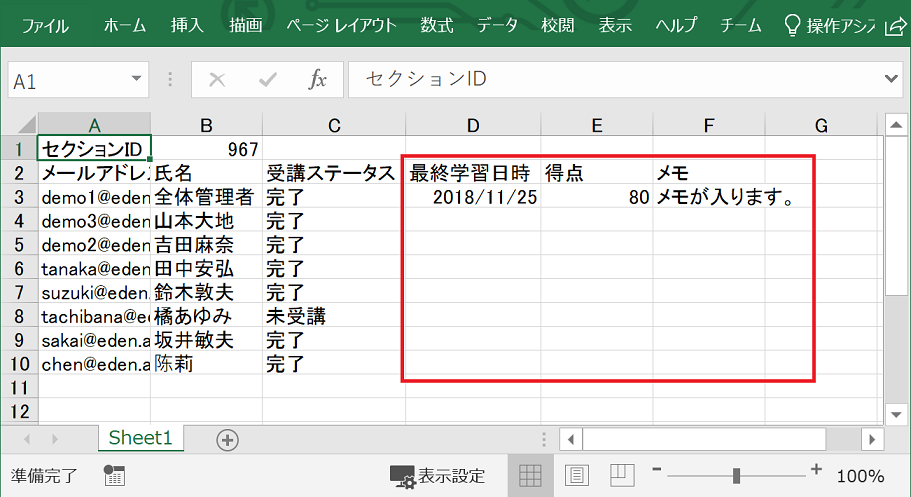Screen dimensions: 911x497
Task: Click the name cell 鈴木敦夫
Action: (206, 292)
